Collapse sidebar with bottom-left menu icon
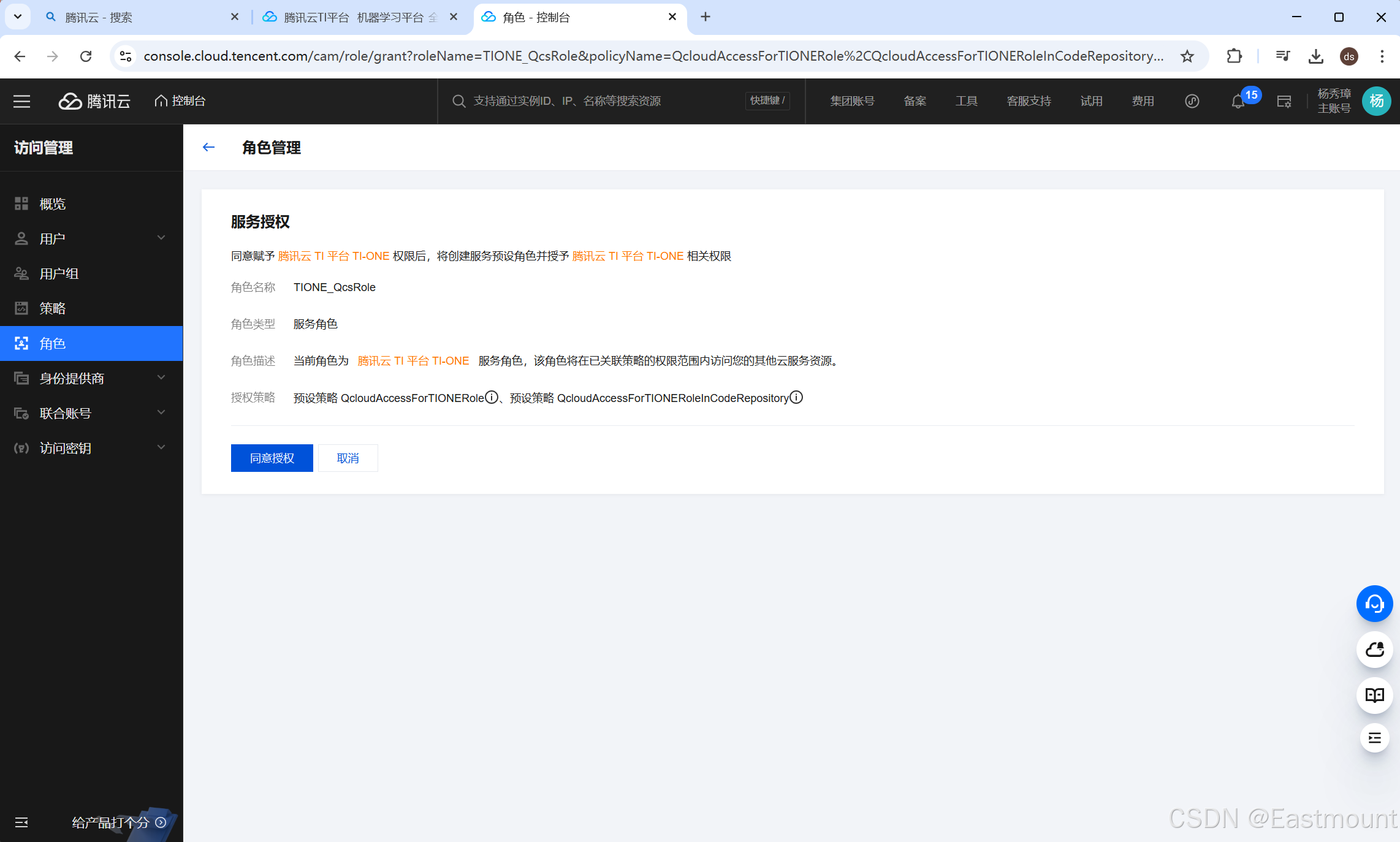This screenshot has width=1400, height=842. [x=21, y=822]
